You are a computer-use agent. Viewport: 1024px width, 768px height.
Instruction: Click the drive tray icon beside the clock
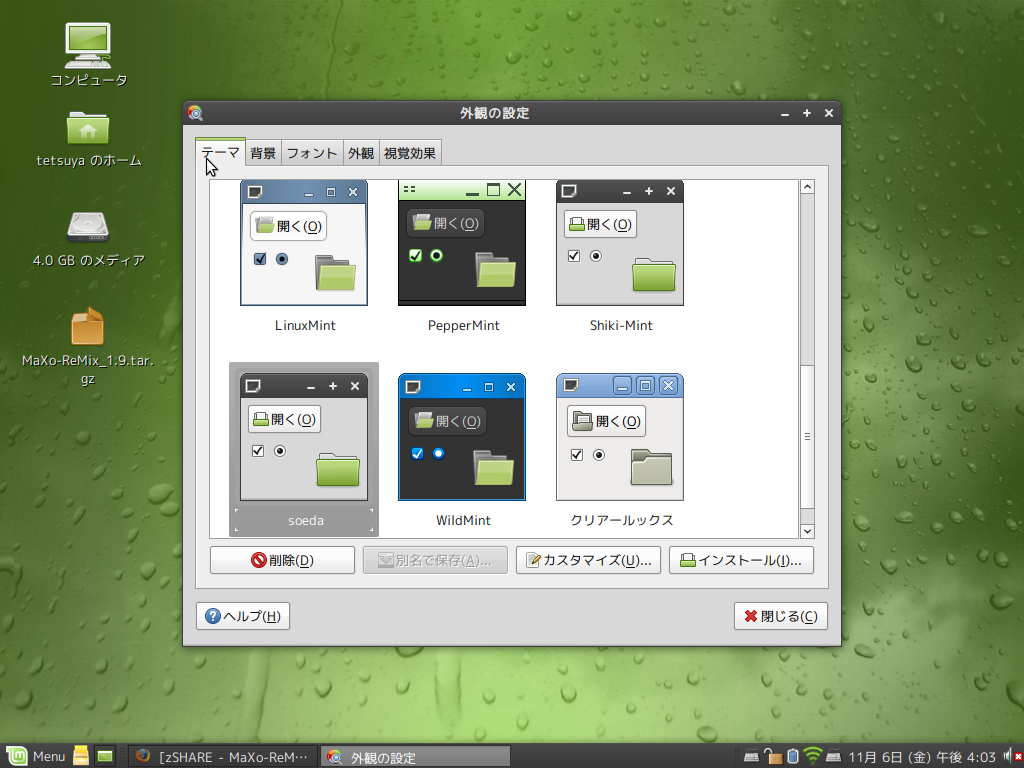[833, 756]
